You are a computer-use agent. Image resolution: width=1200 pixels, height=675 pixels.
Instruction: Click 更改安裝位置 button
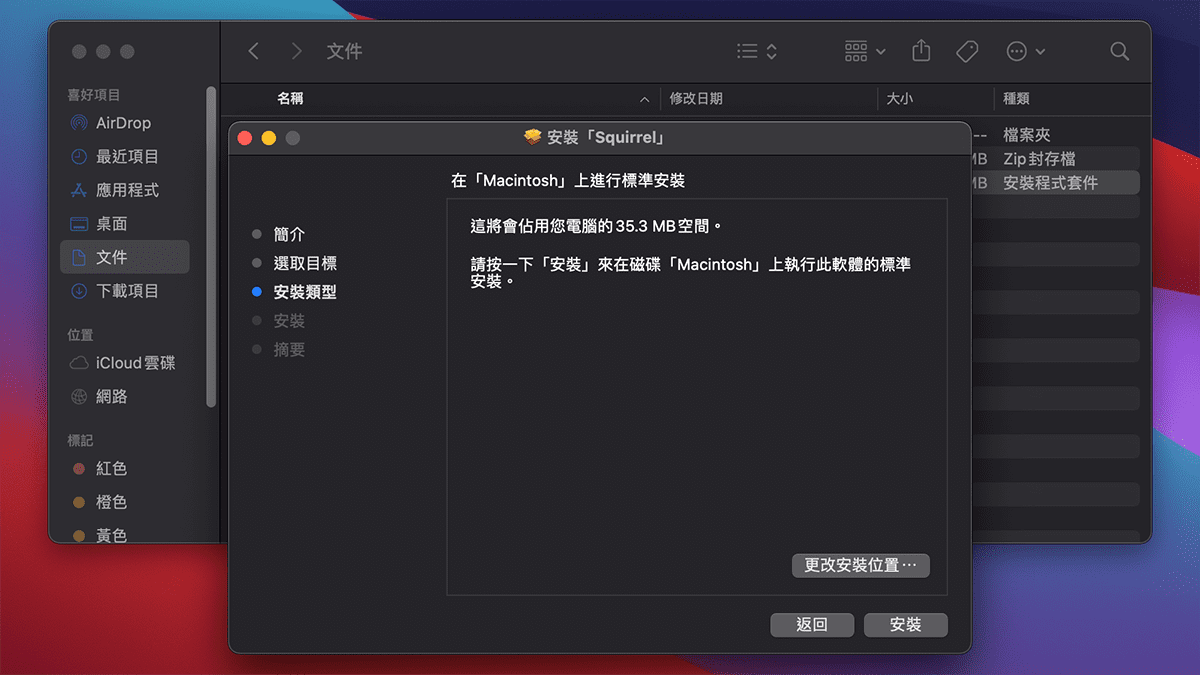pos(860,565)
